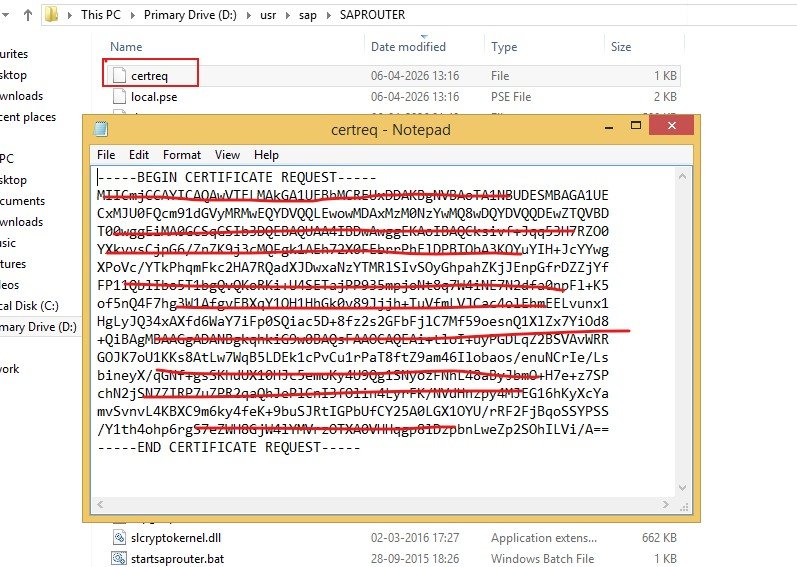Click the down-scroll arrow in Notepad

click(682, 488)
